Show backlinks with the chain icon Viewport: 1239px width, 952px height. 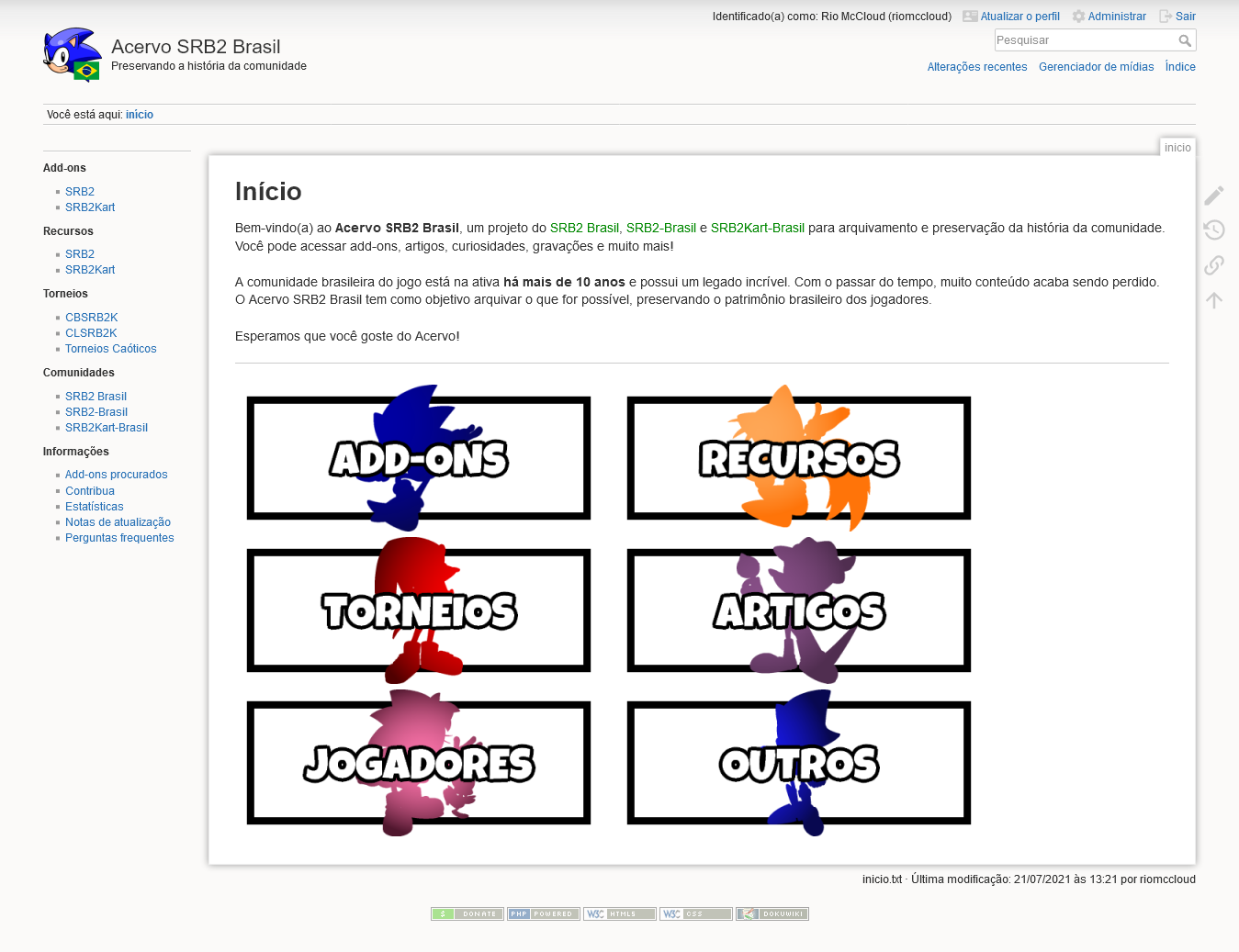click(x=1214, y=265)
